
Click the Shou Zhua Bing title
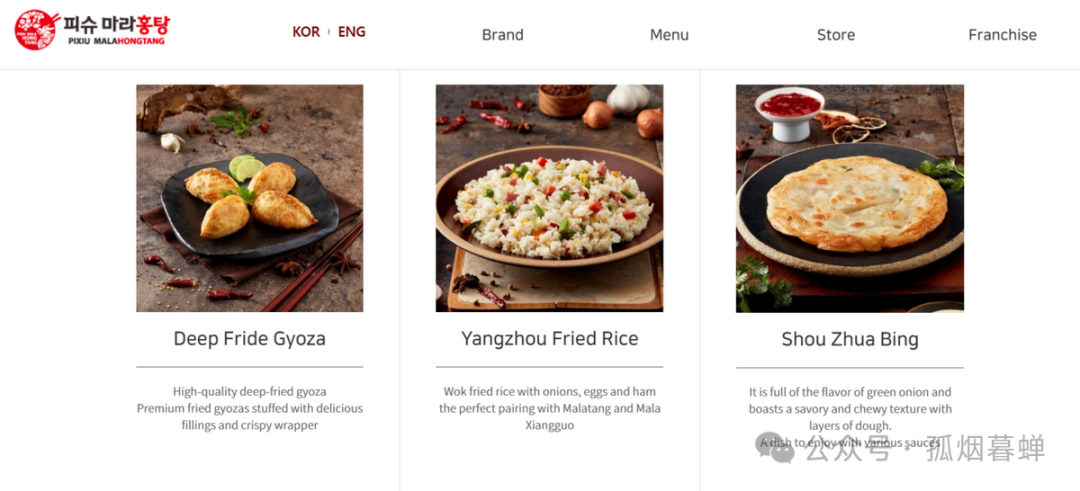[x=850, y=339]
